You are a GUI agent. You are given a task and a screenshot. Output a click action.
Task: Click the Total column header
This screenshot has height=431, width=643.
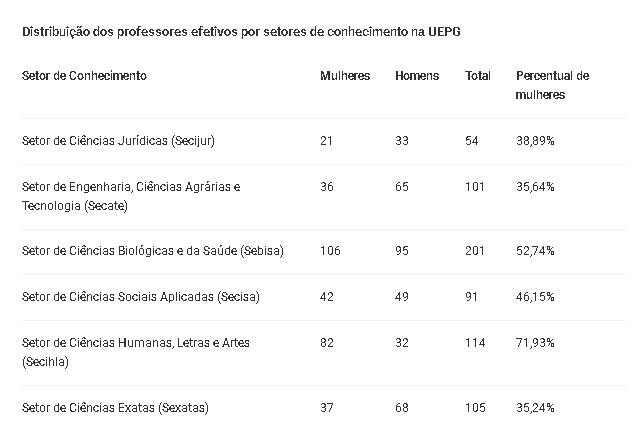point(478,76)
